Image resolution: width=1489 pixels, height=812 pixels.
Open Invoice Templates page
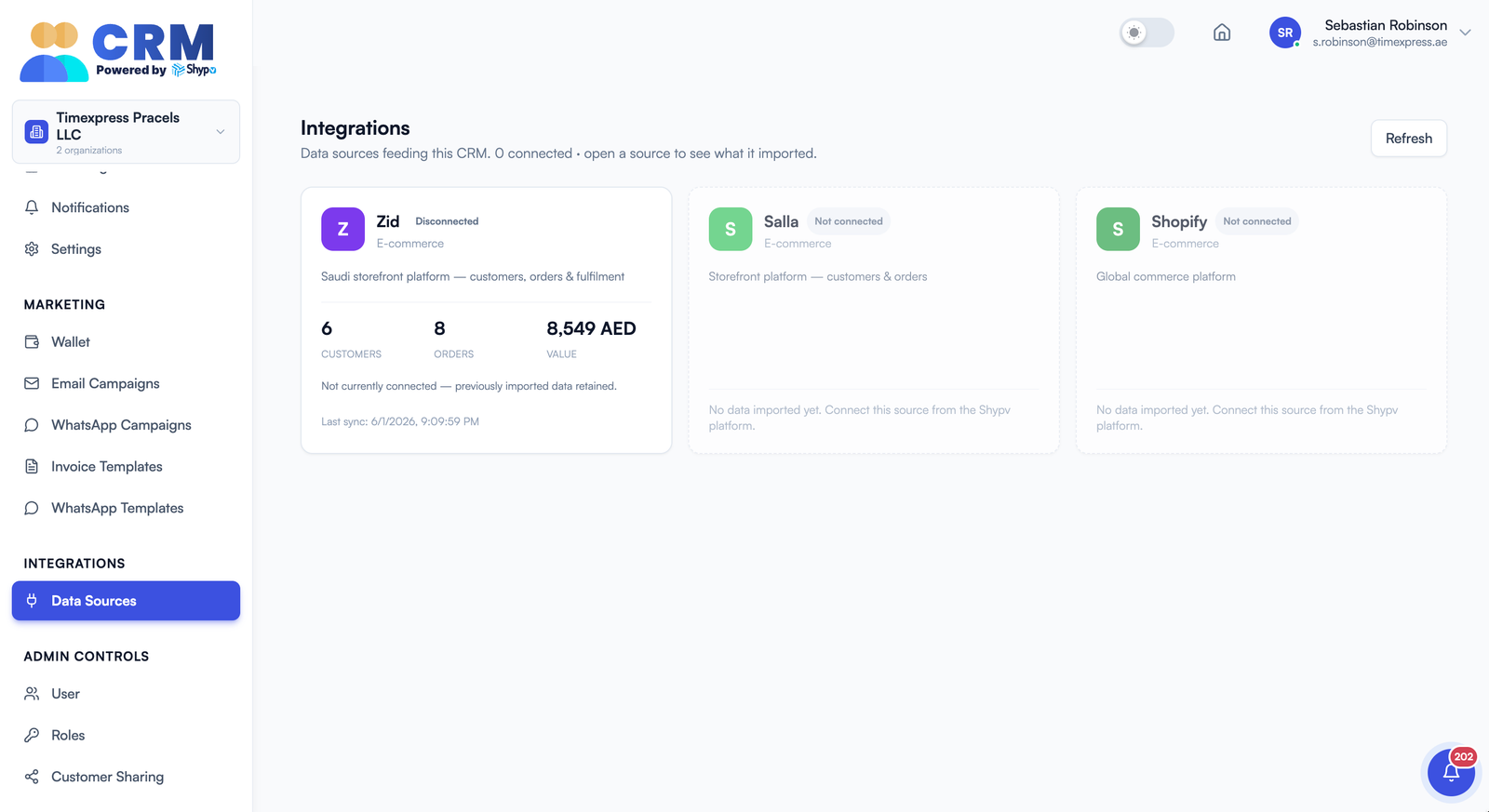126,467
